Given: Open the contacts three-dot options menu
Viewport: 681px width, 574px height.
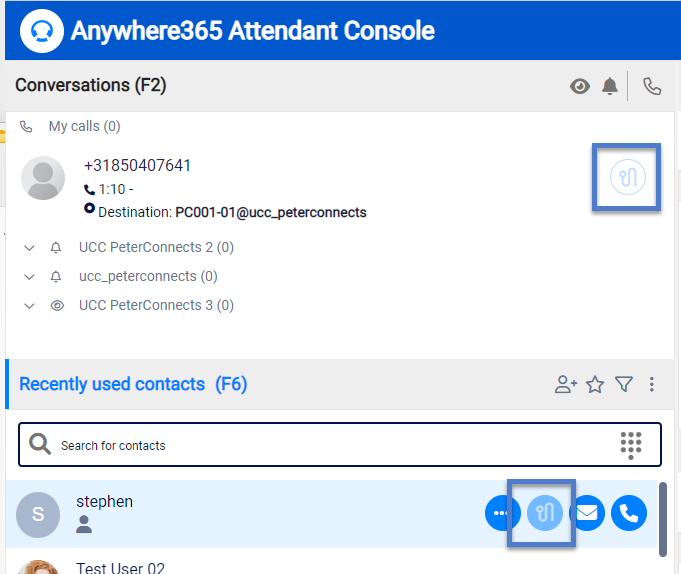Looking at the screenshot, I should click(x=652, y=384).
